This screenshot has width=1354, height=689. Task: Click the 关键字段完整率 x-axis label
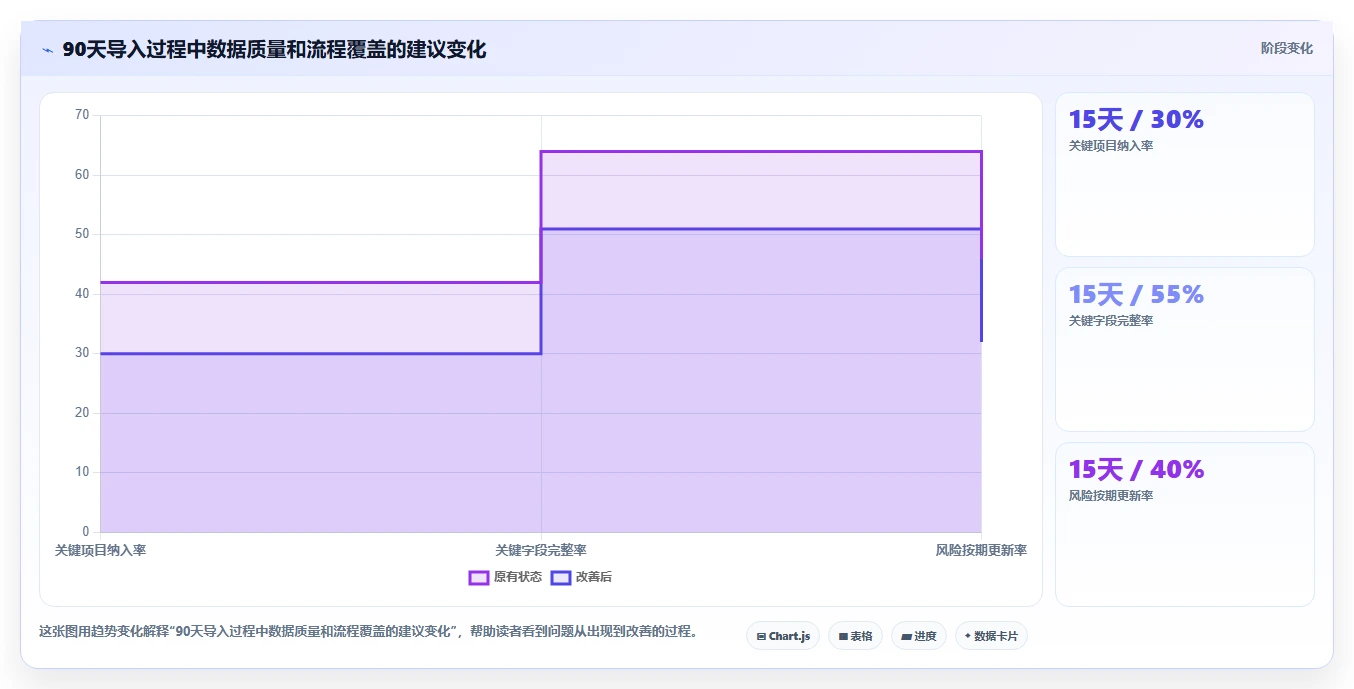tap(541, 550)
